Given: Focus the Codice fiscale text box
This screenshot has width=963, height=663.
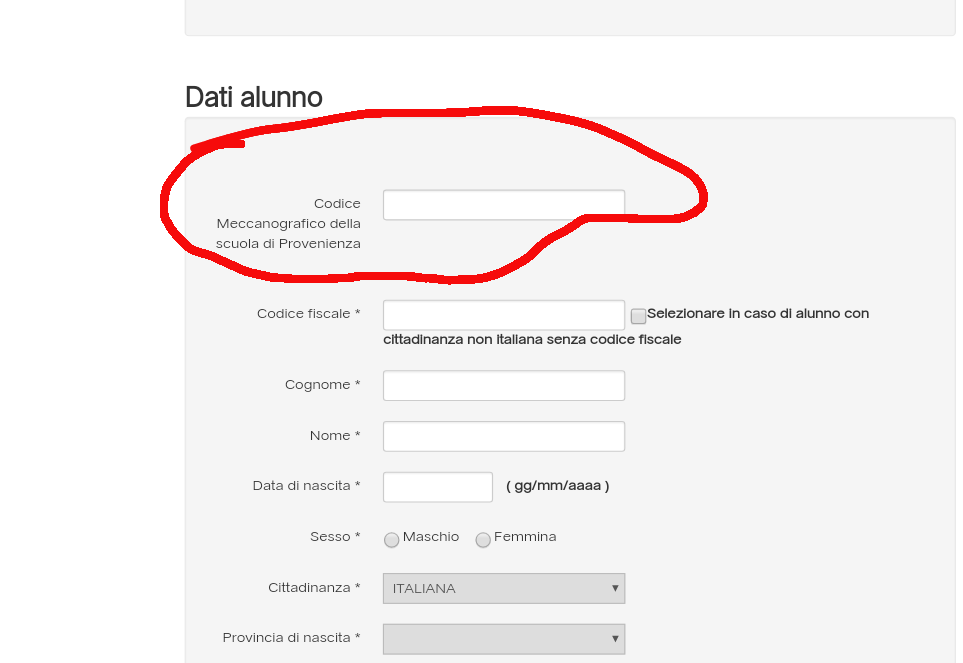Looking at the screenshot, I should (503, 315).
